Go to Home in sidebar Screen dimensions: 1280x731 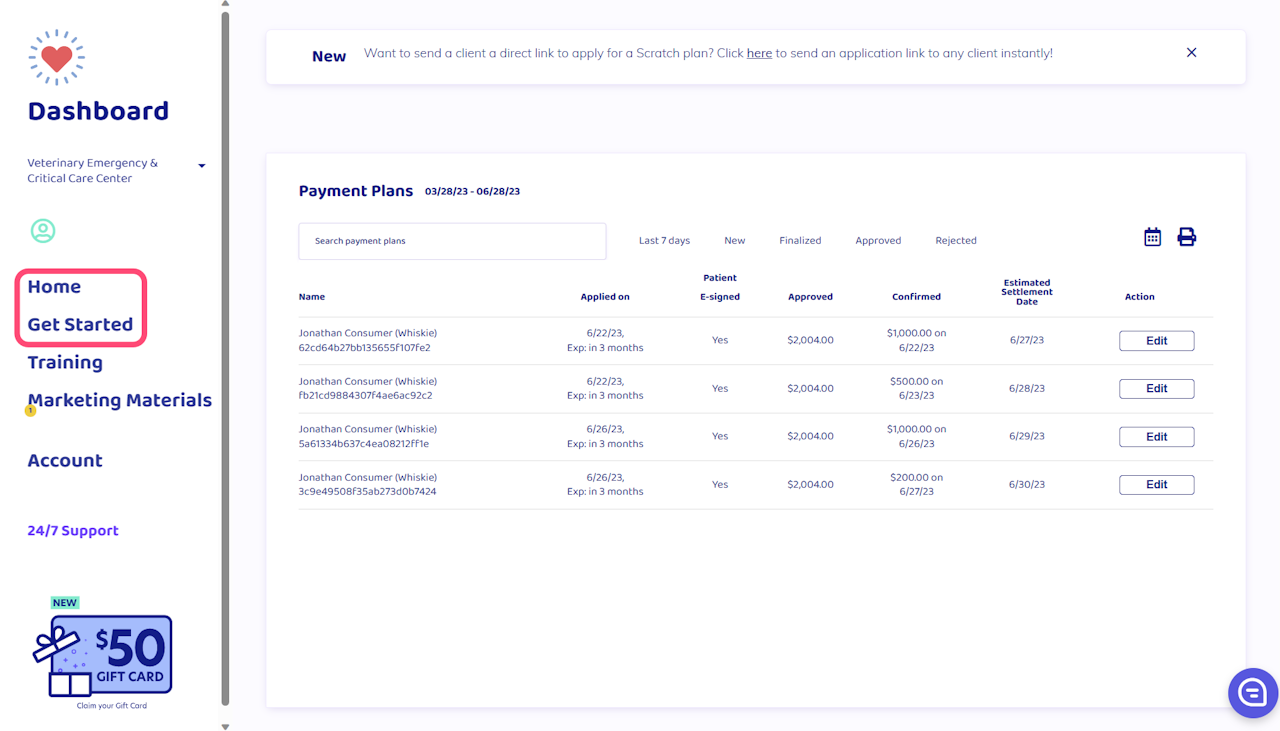54,287
